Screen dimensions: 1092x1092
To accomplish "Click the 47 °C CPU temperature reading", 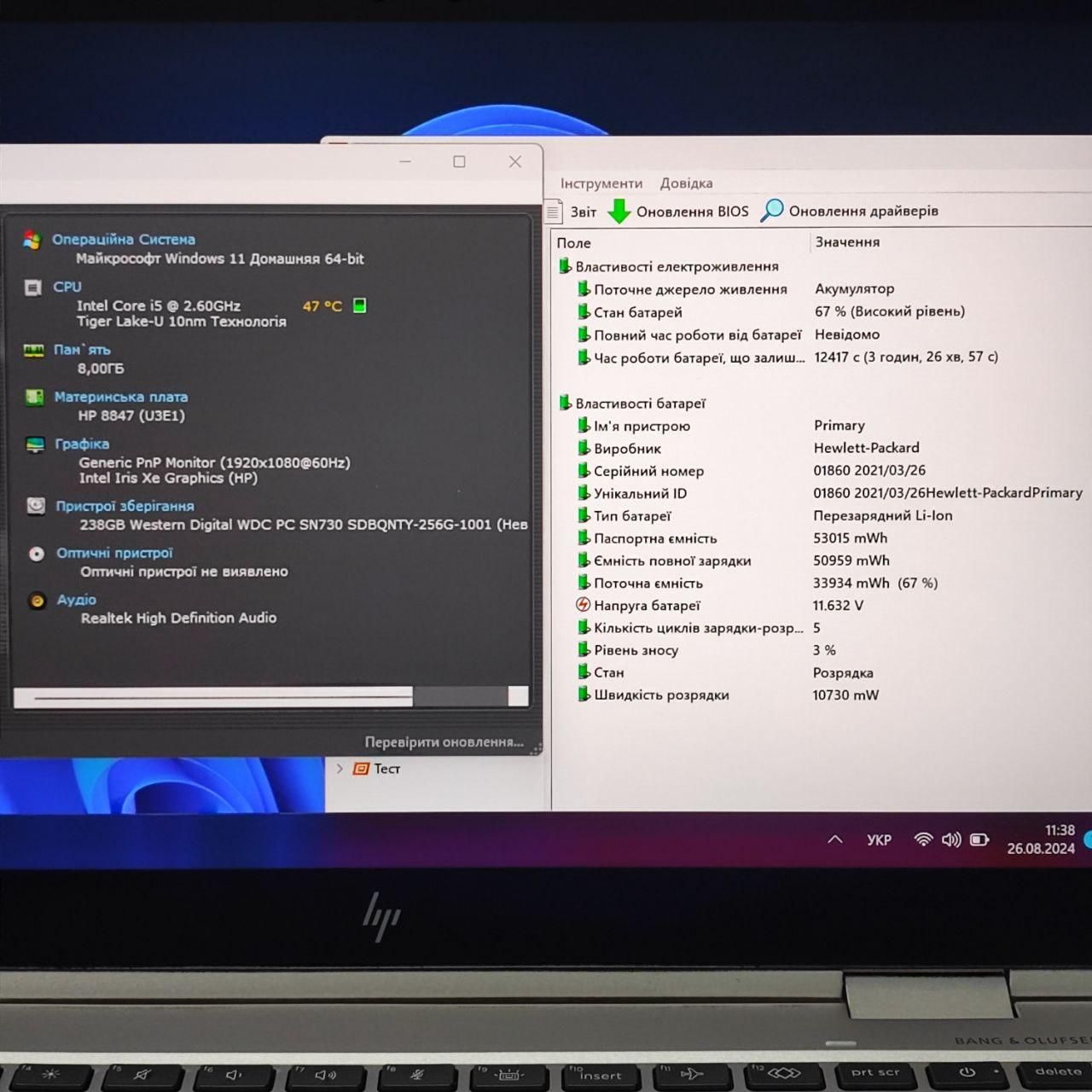I will coord(322,305).
